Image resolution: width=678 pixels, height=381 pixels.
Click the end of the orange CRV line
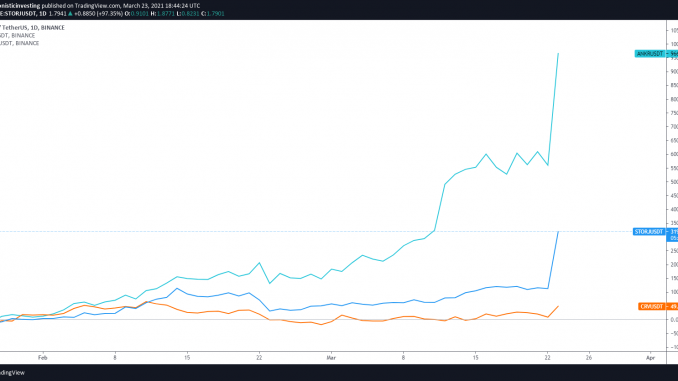tap(558, 306)
